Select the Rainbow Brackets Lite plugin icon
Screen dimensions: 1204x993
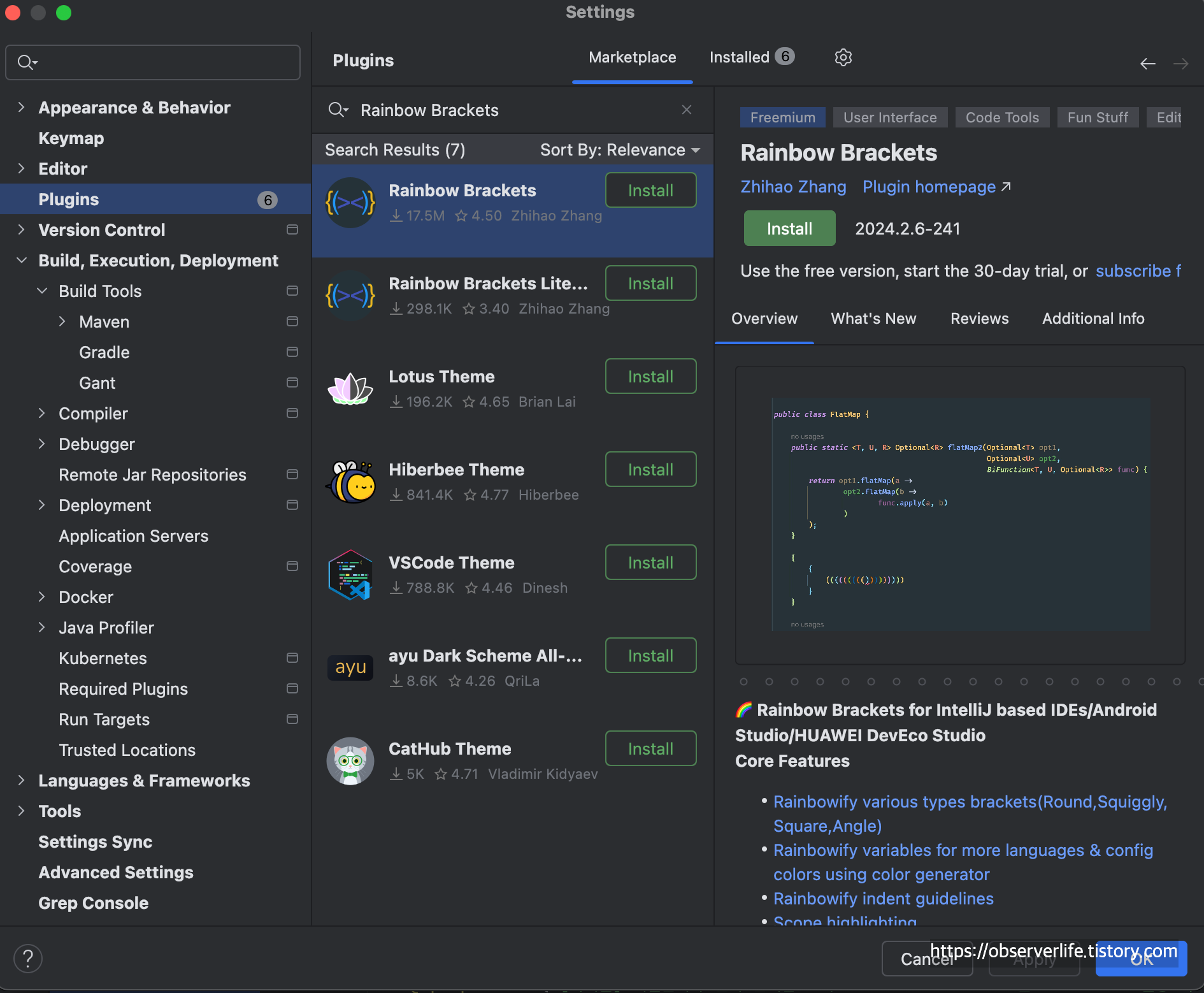pos(350,296)
